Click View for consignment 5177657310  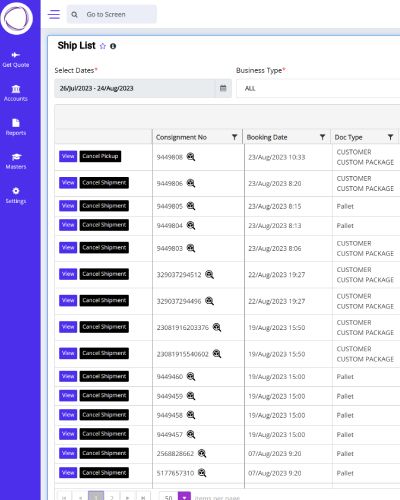[x=68, y=472]
